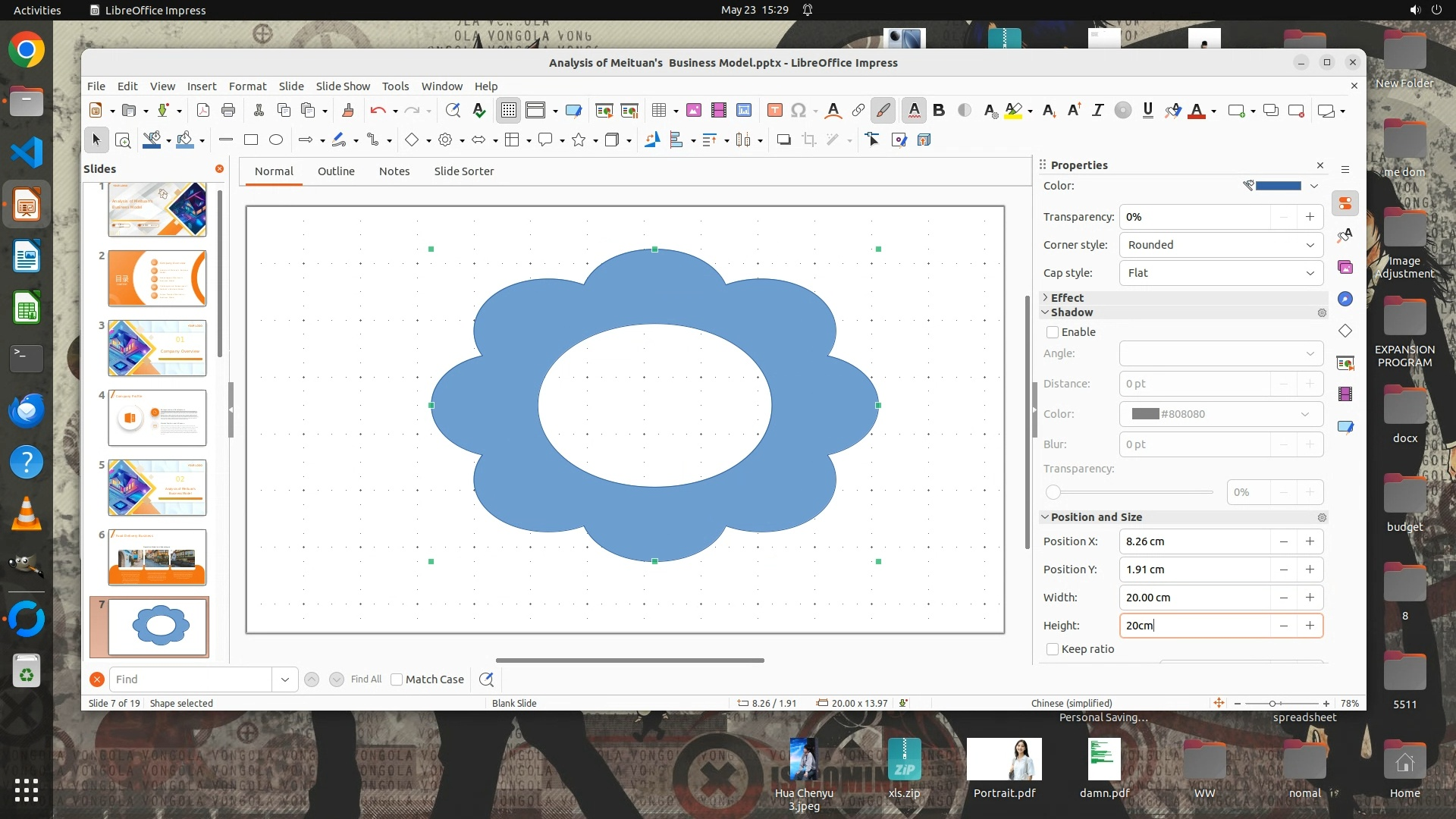
Task: Select slide 4 thumbnail
Action: (x=157, y=418)
